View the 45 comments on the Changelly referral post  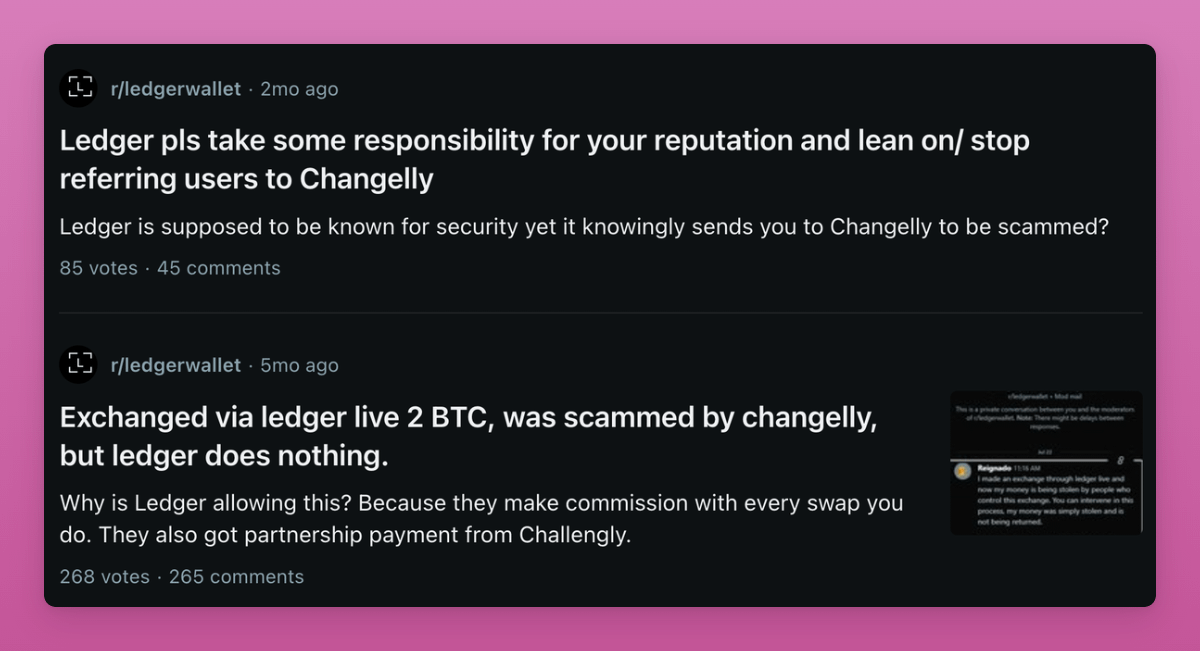click(218, 268)
